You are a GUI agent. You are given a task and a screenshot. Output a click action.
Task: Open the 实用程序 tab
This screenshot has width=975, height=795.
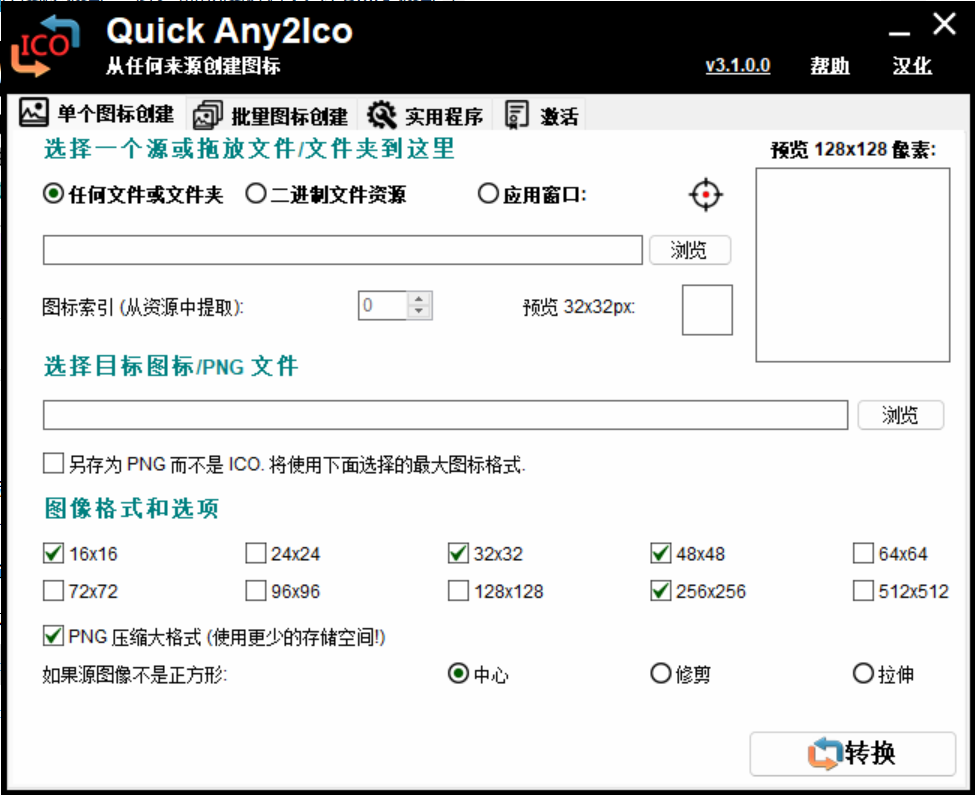pos(425,116)
